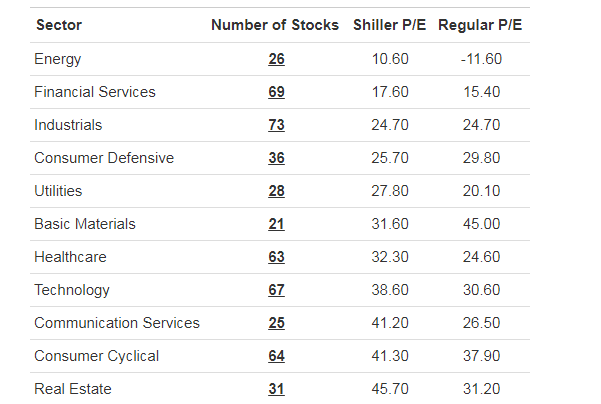This screenshot has height=404, width=601.
Task: Click Consumer Defensive stock count 36
Action: [x=276, y=158]
